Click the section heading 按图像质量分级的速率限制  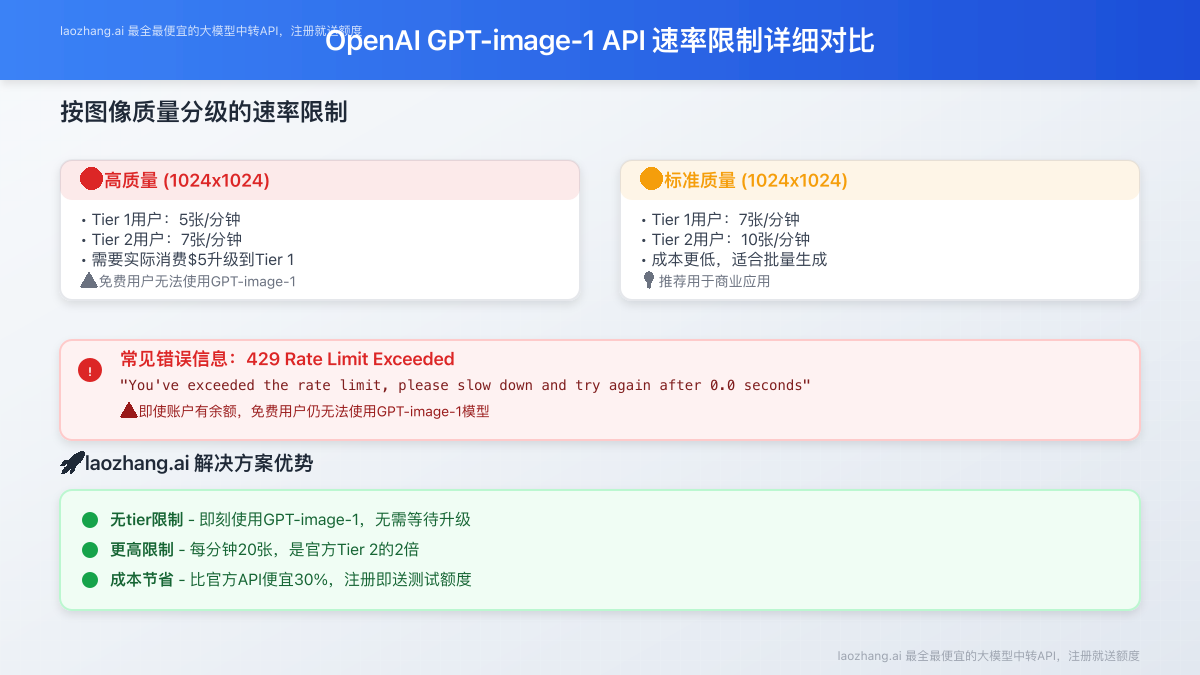click(204, 112)
